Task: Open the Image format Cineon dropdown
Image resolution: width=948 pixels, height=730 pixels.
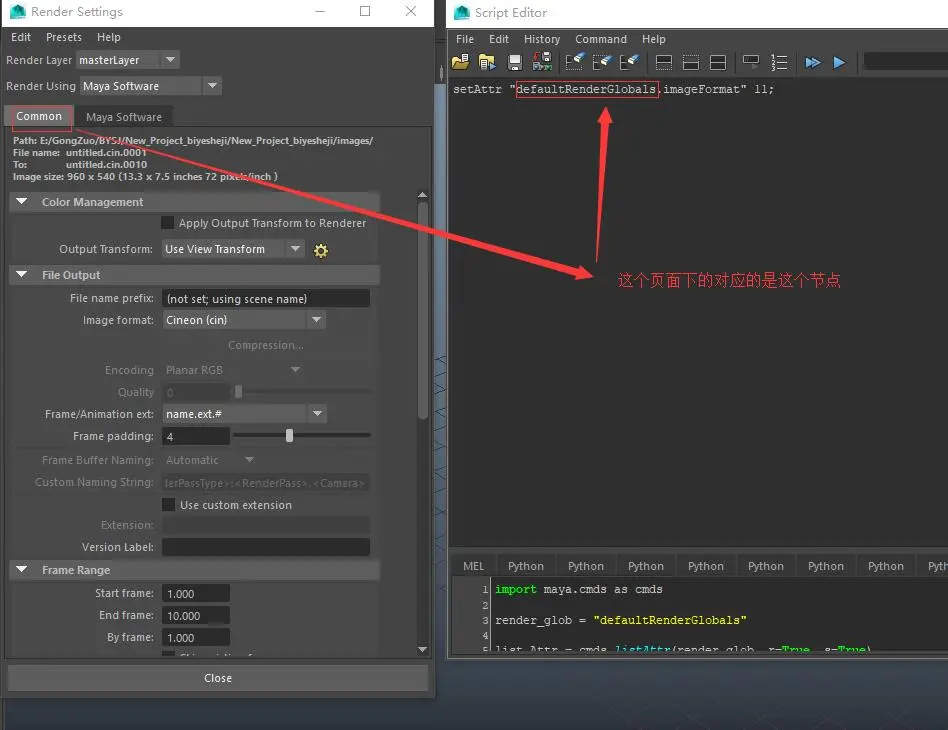Action: tap(244, 320)
